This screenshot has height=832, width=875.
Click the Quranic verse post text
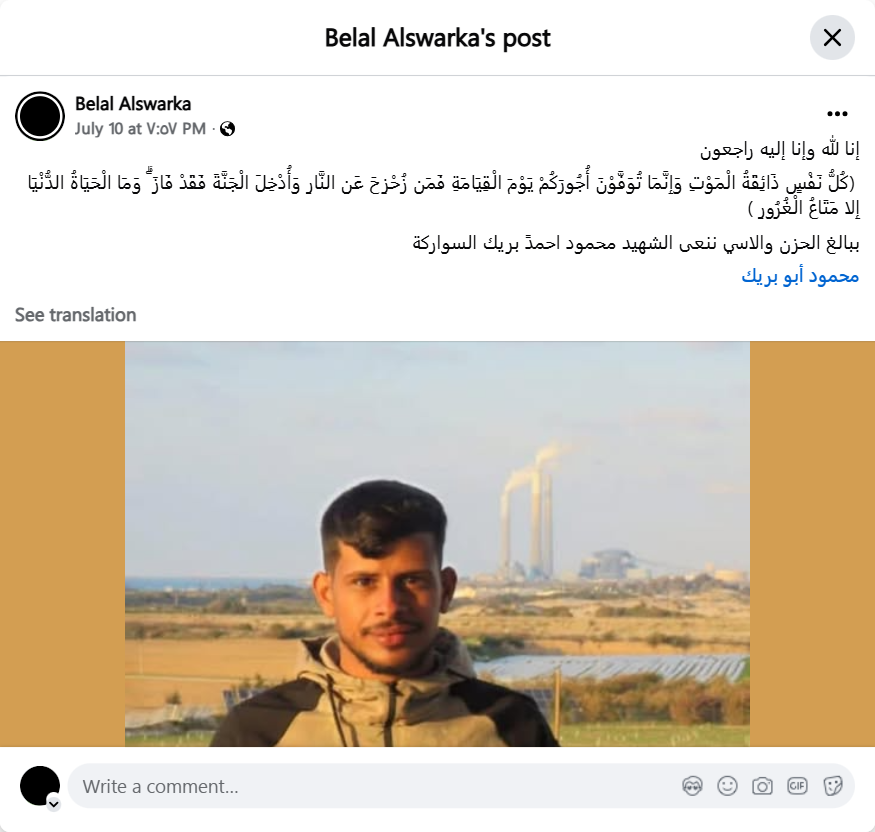click(444, 195)
